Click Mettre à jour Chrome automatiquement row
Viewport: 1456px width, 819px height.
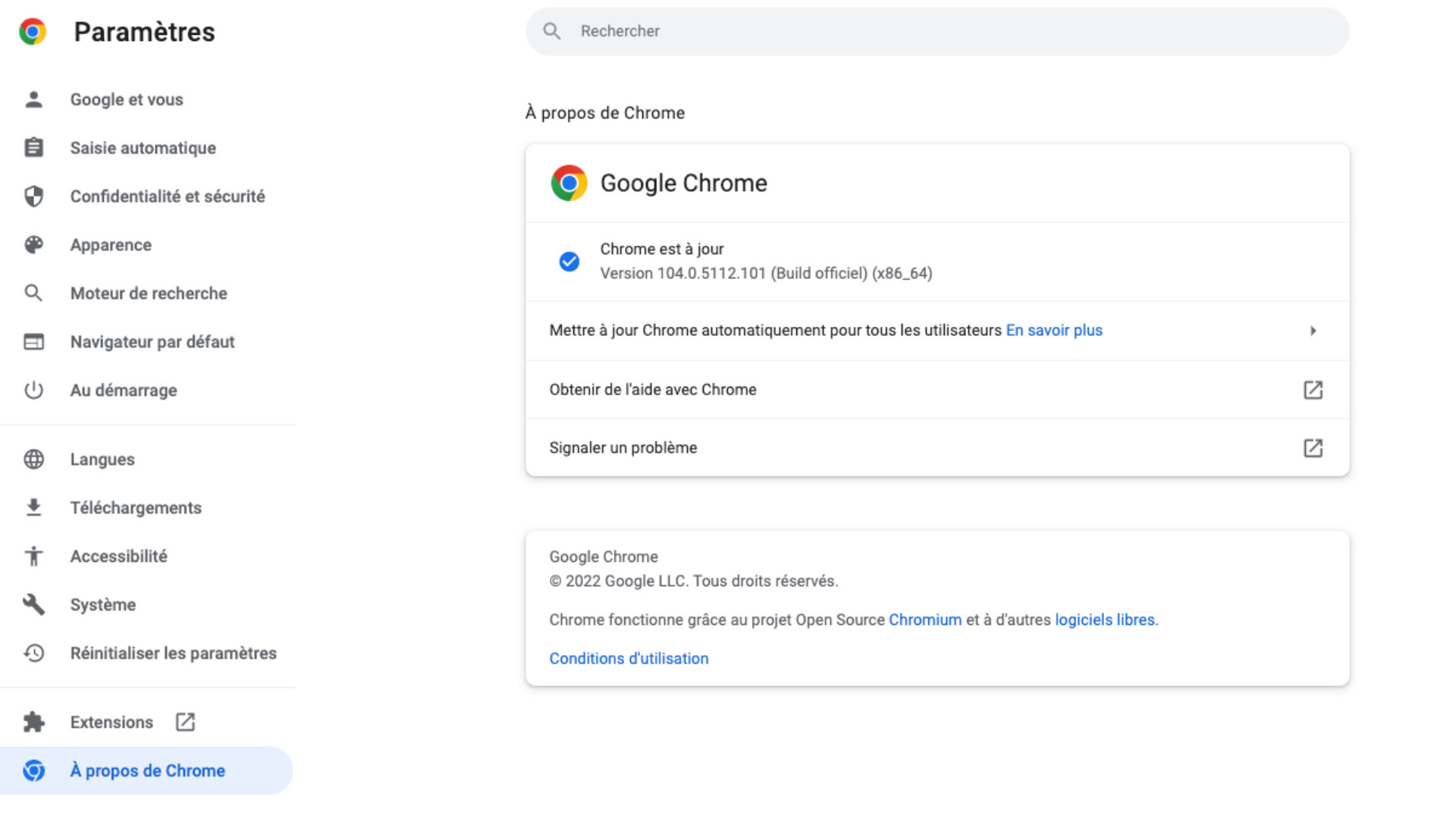(x=937, y=331)
